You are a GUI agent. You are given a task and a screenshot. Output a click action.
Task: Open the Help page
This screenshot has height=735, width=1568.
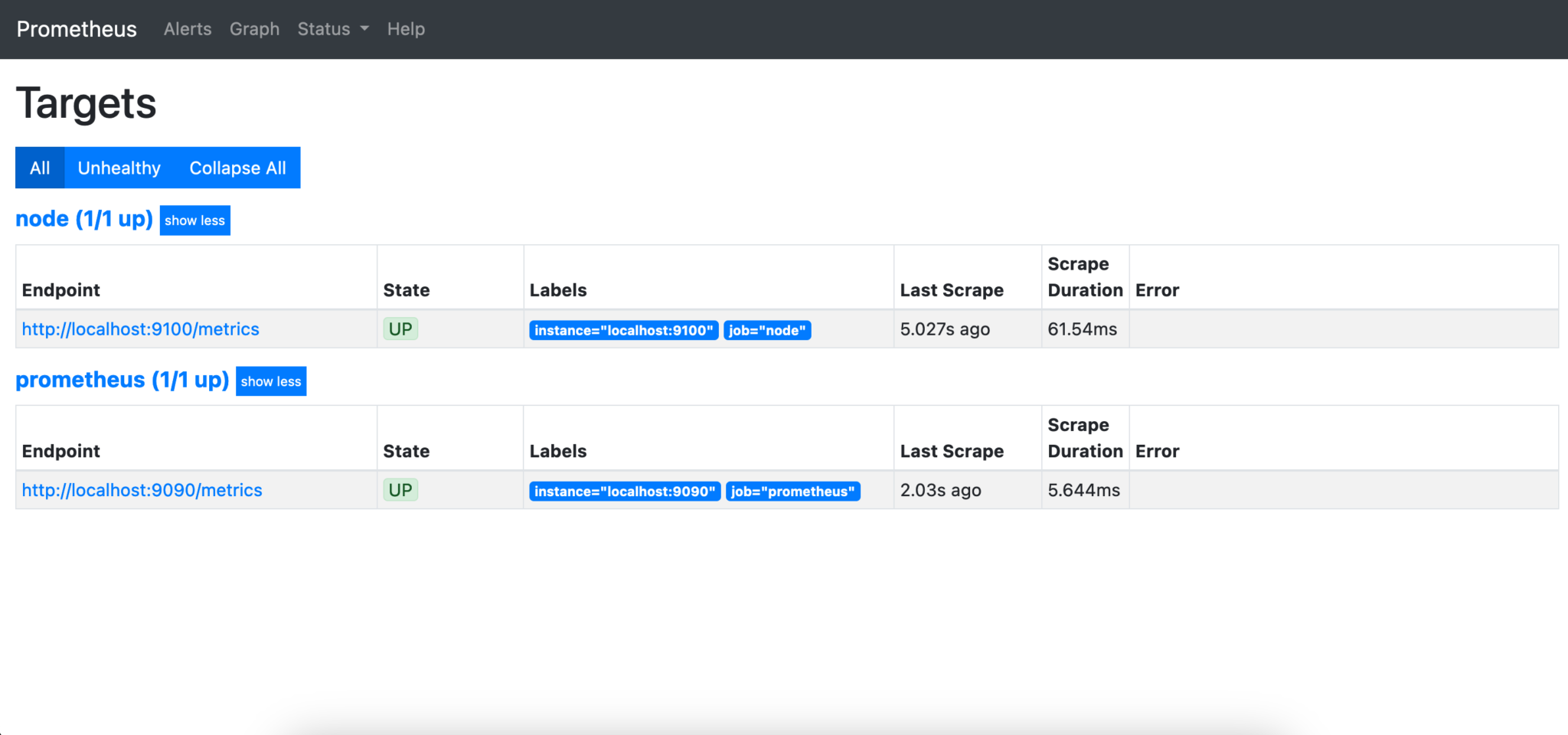[x=405, y=29]
